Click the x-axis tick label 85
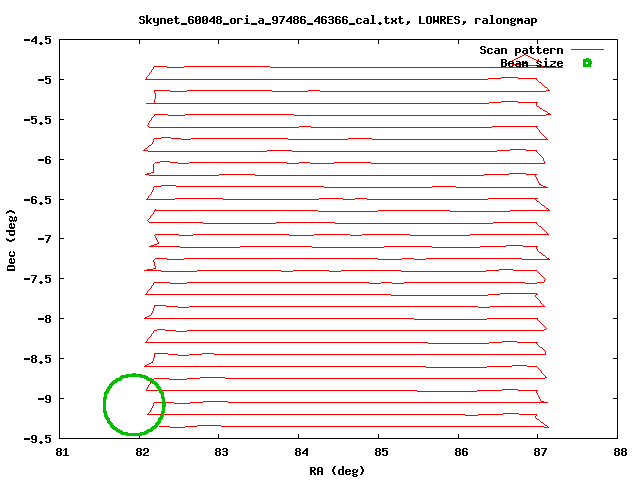Screen dimensions: 640x480 click(x=381, y=452)
